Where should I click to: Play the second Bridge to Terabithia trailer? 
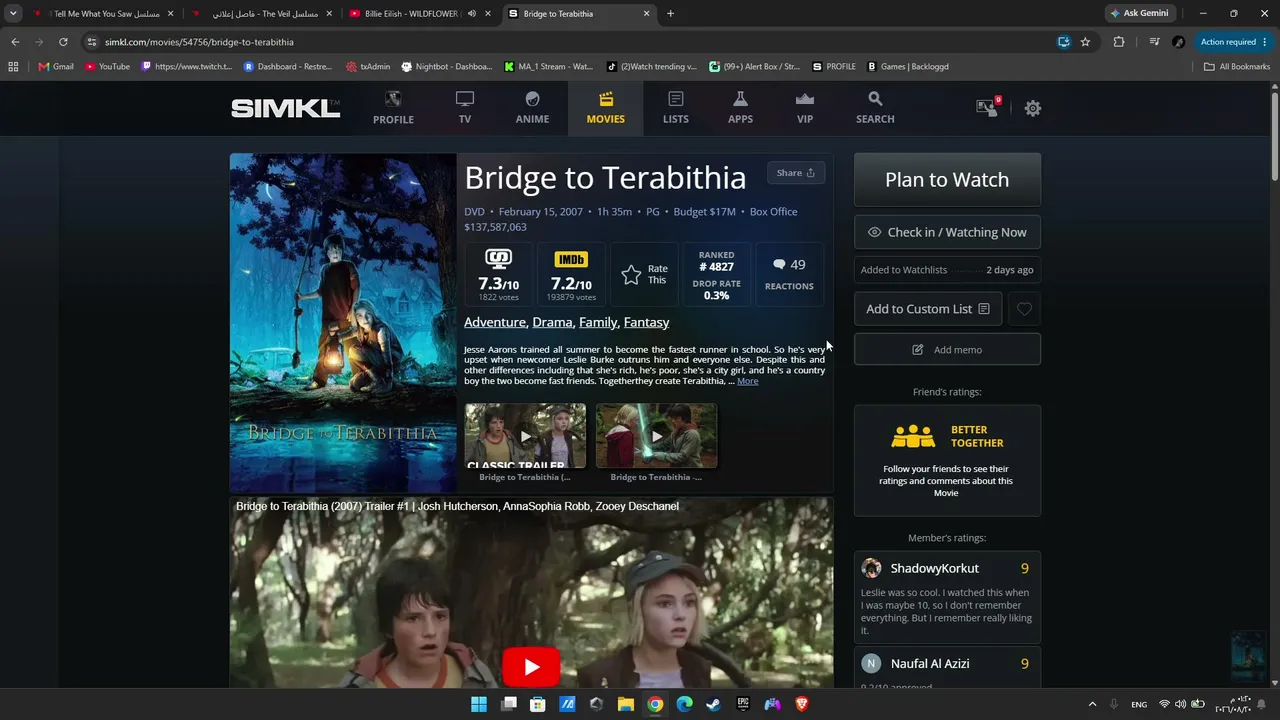tap(656, 436)
